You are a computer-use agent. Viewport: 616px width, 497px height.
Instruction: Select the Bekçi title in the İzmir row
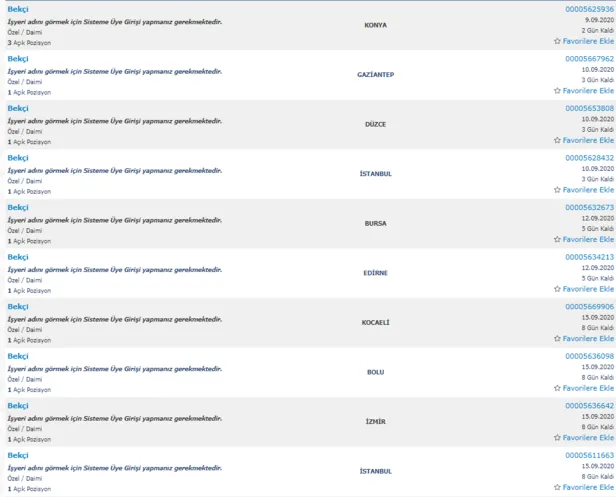18,405
